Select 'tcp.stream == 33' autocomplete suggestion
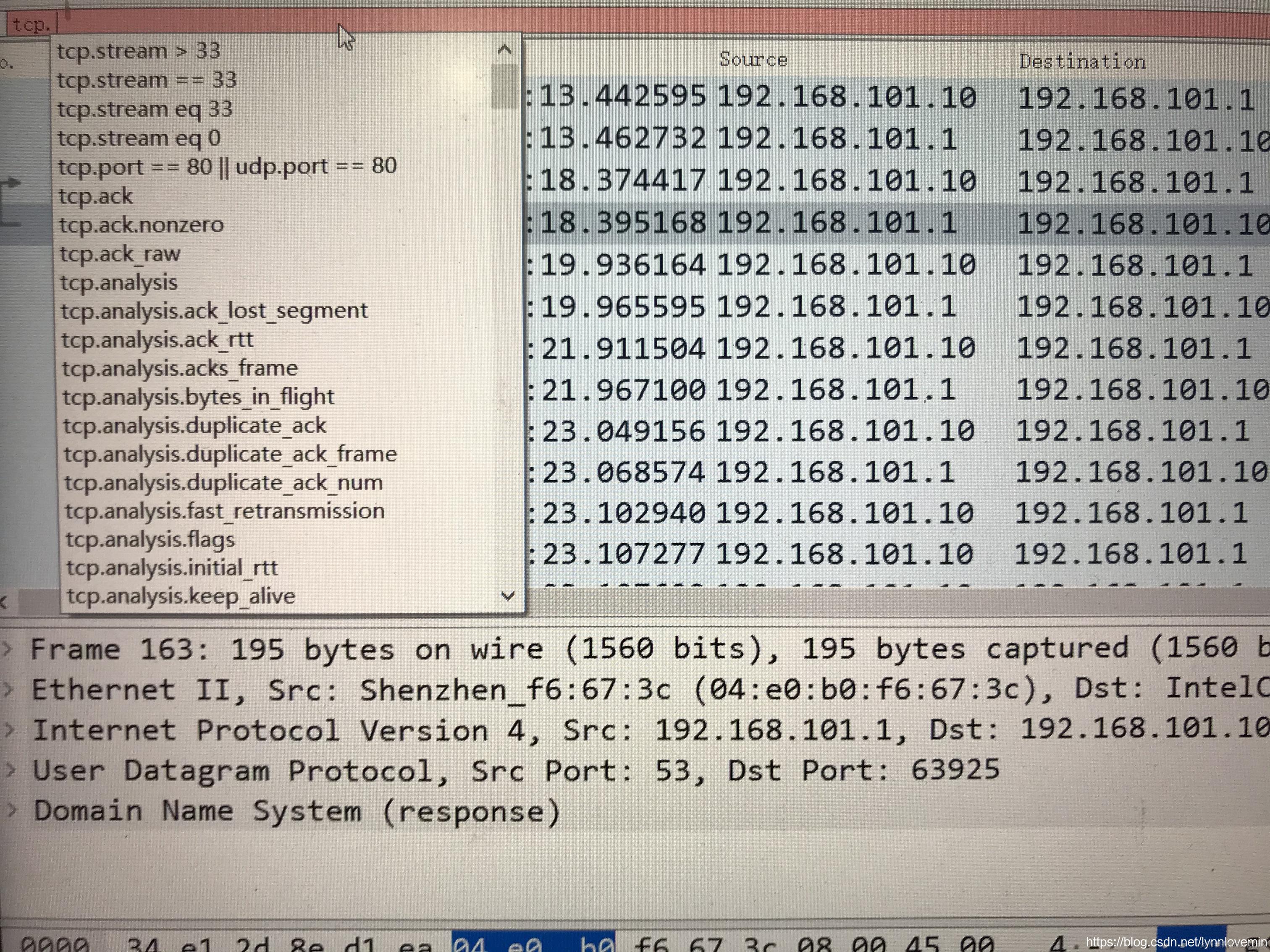The width and height of the screenshot is (1270, 952). (x=147, y=80)
